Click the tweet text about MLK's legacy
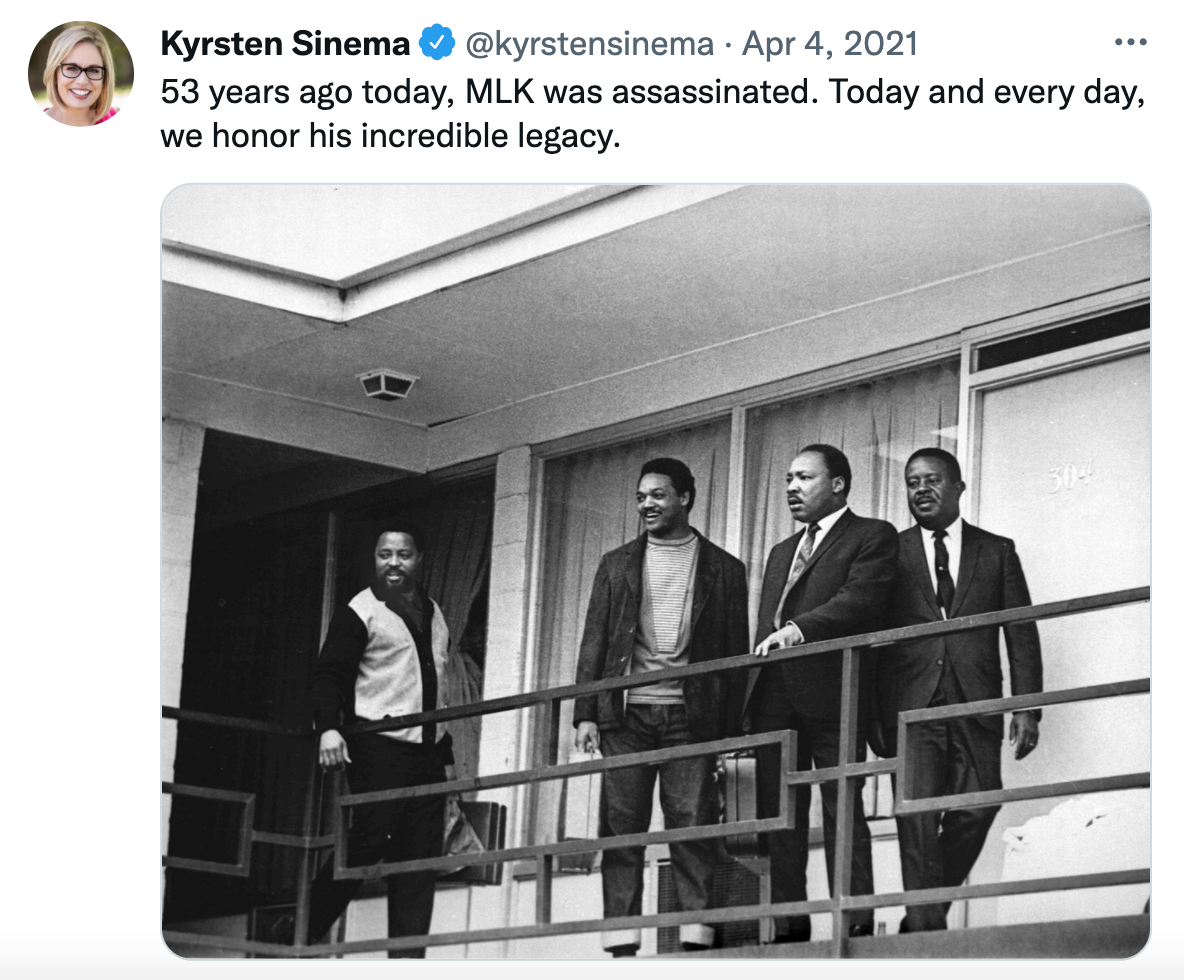The image size is (1184, 980). (x=653, y=114)
